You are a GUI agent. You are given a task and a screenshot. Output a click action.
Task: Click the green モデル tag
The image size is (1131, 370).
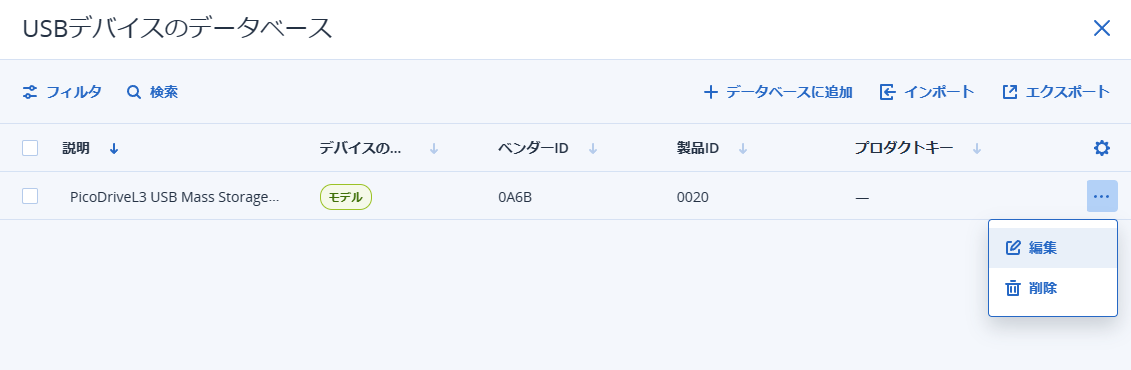click(346, 197)
